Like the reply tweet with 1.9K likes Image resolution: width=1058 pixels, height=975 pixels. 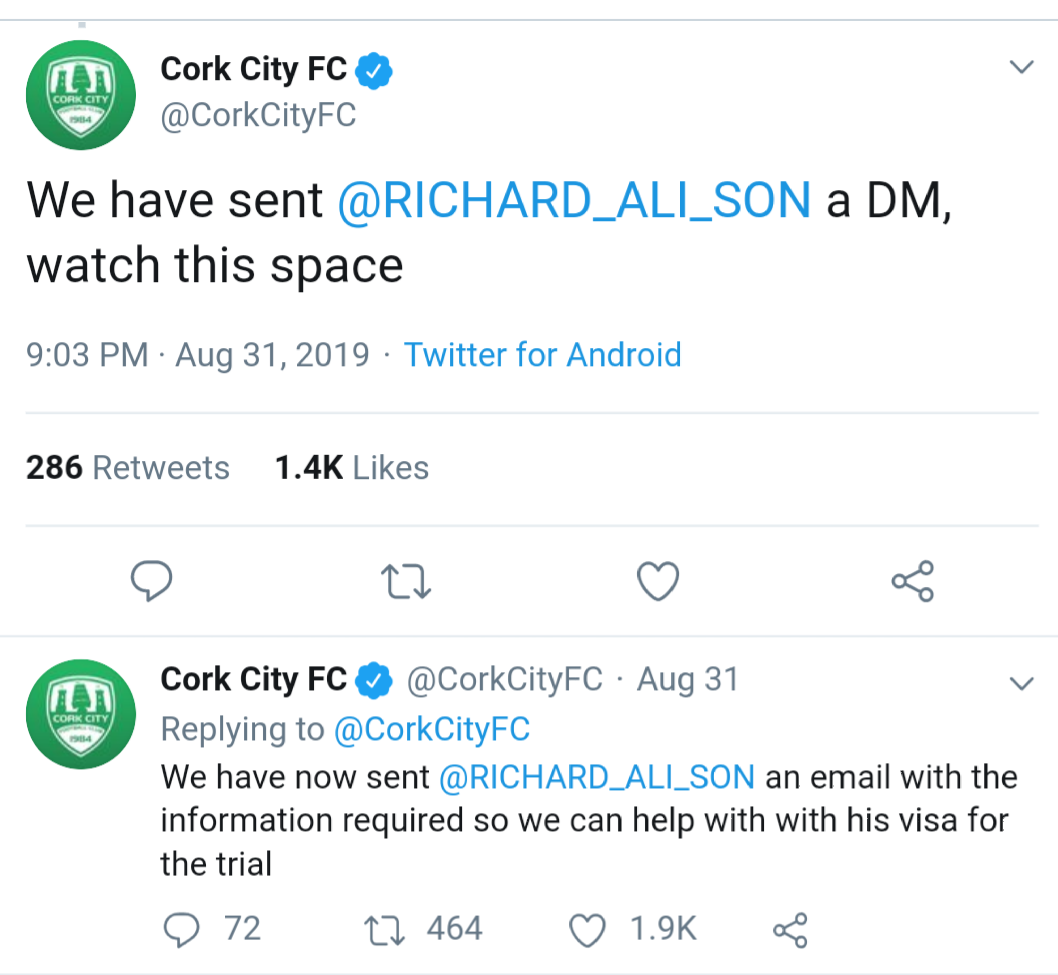(x=587, y=930)
